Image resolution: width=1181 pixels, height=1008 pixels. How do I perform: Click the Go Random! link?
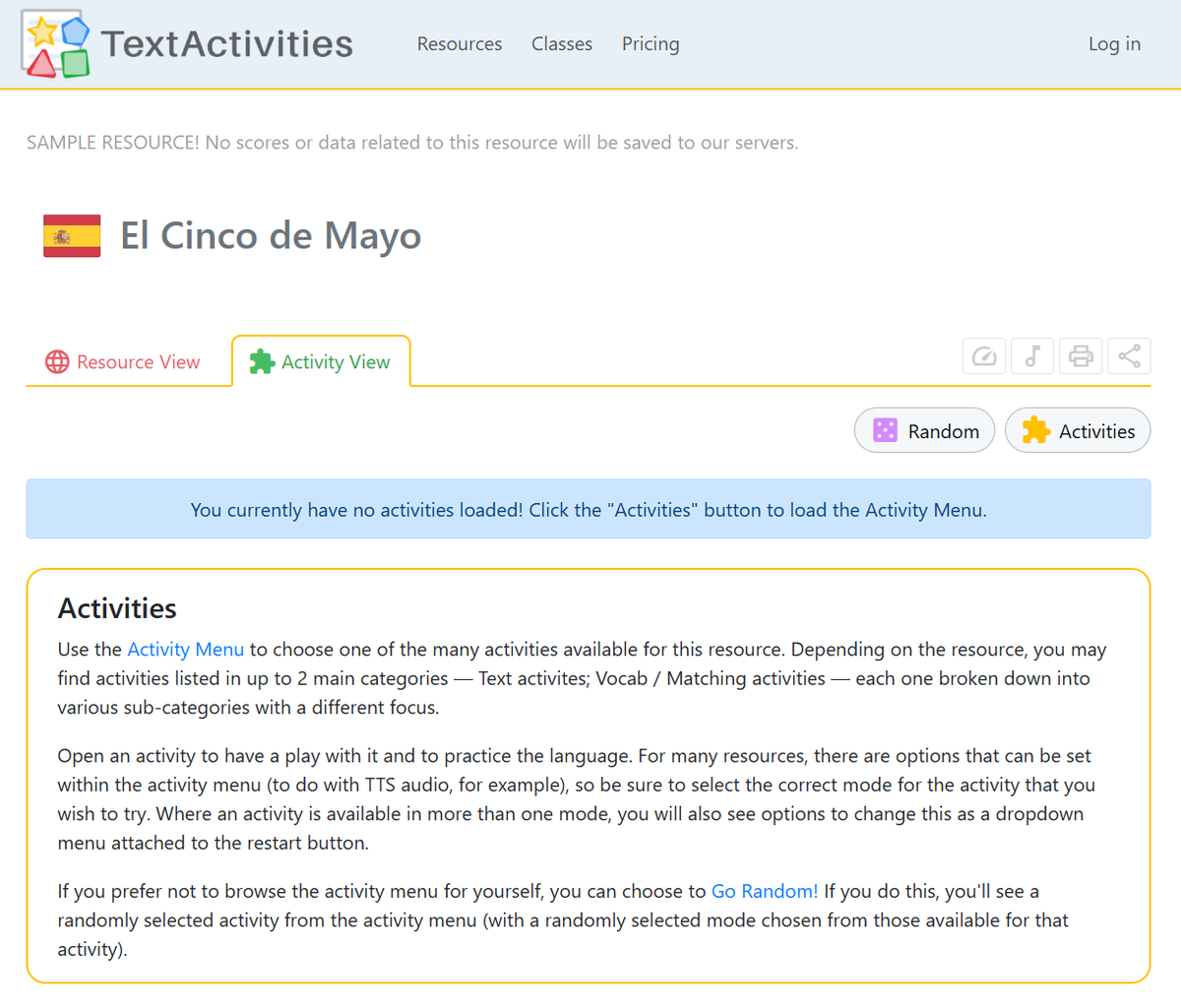click(765, 891)
